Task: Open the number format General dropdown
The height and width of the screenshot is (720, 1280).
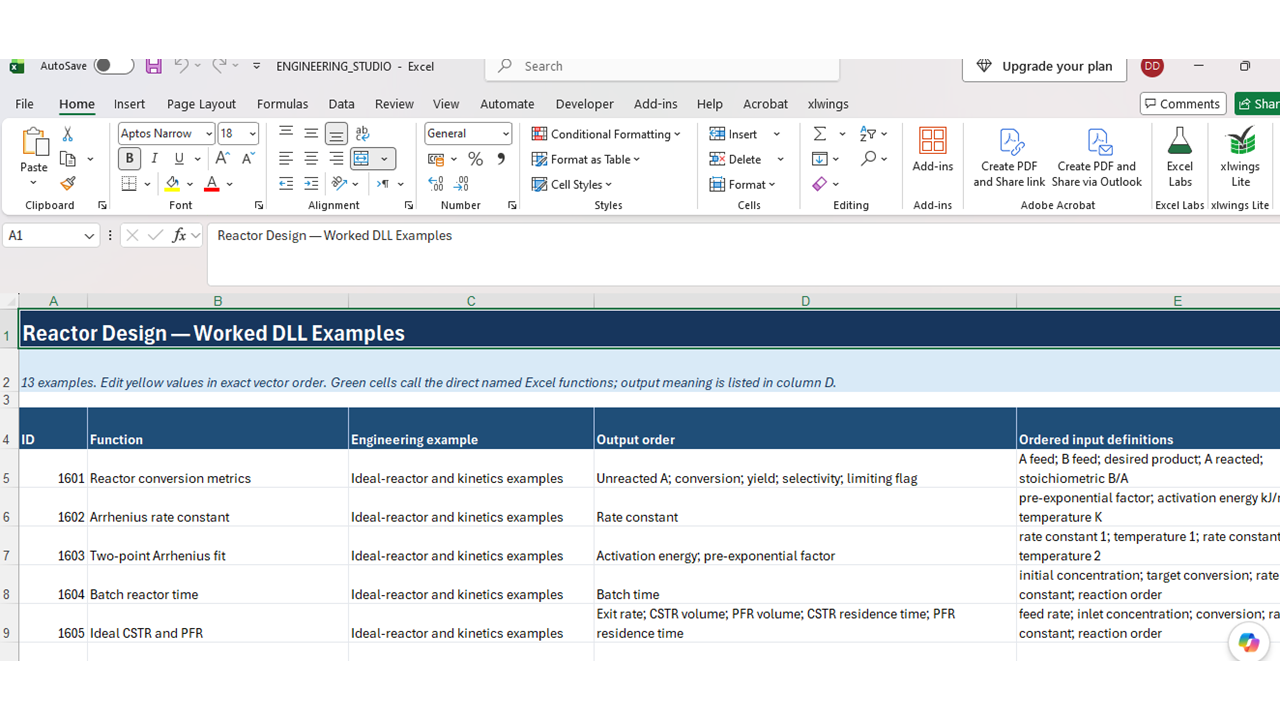Action: pyautogui.click(x=506, y=134)
